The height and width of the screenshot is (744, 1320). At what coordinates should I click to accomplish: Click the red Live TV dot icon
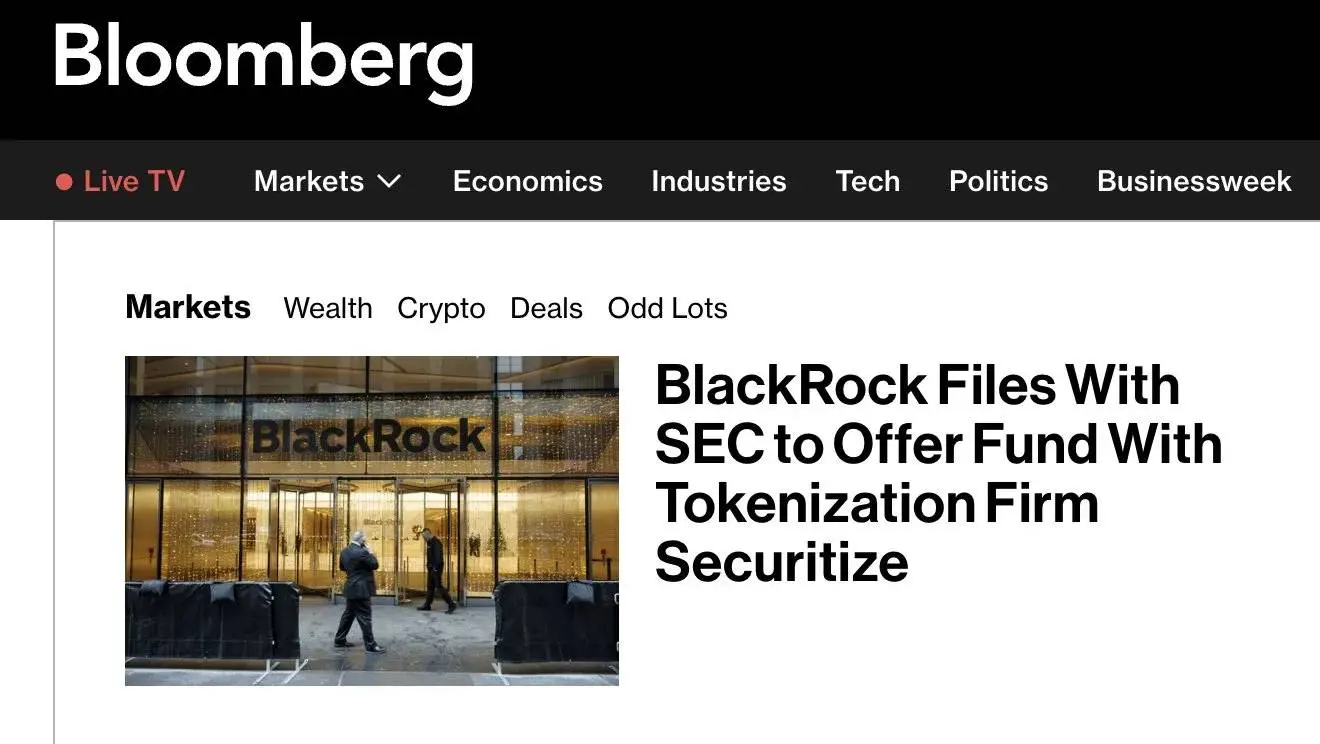tap(64, 182)
